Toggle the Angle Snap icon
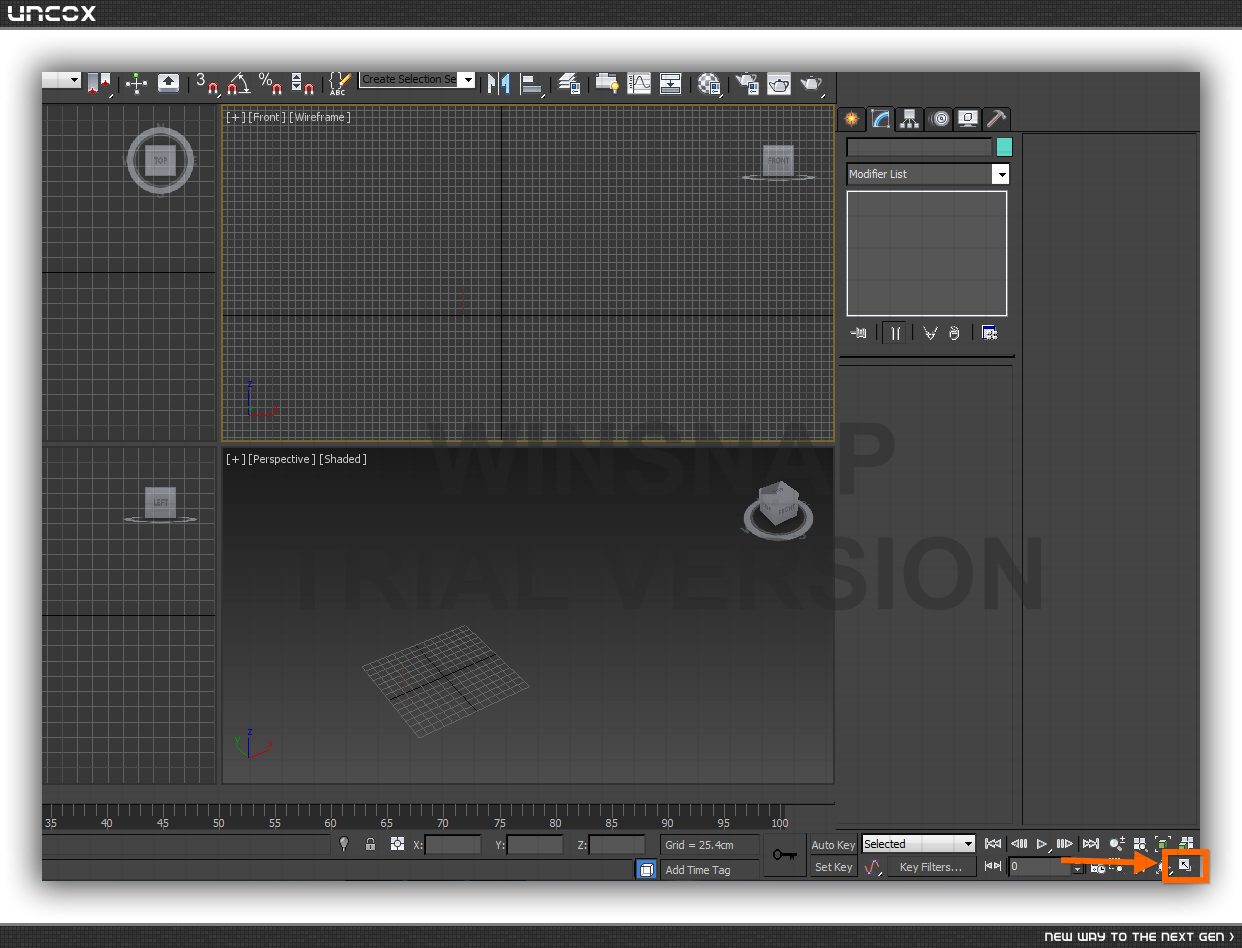Viewport: 1242px width, 948px height. (x=239, y=83)
